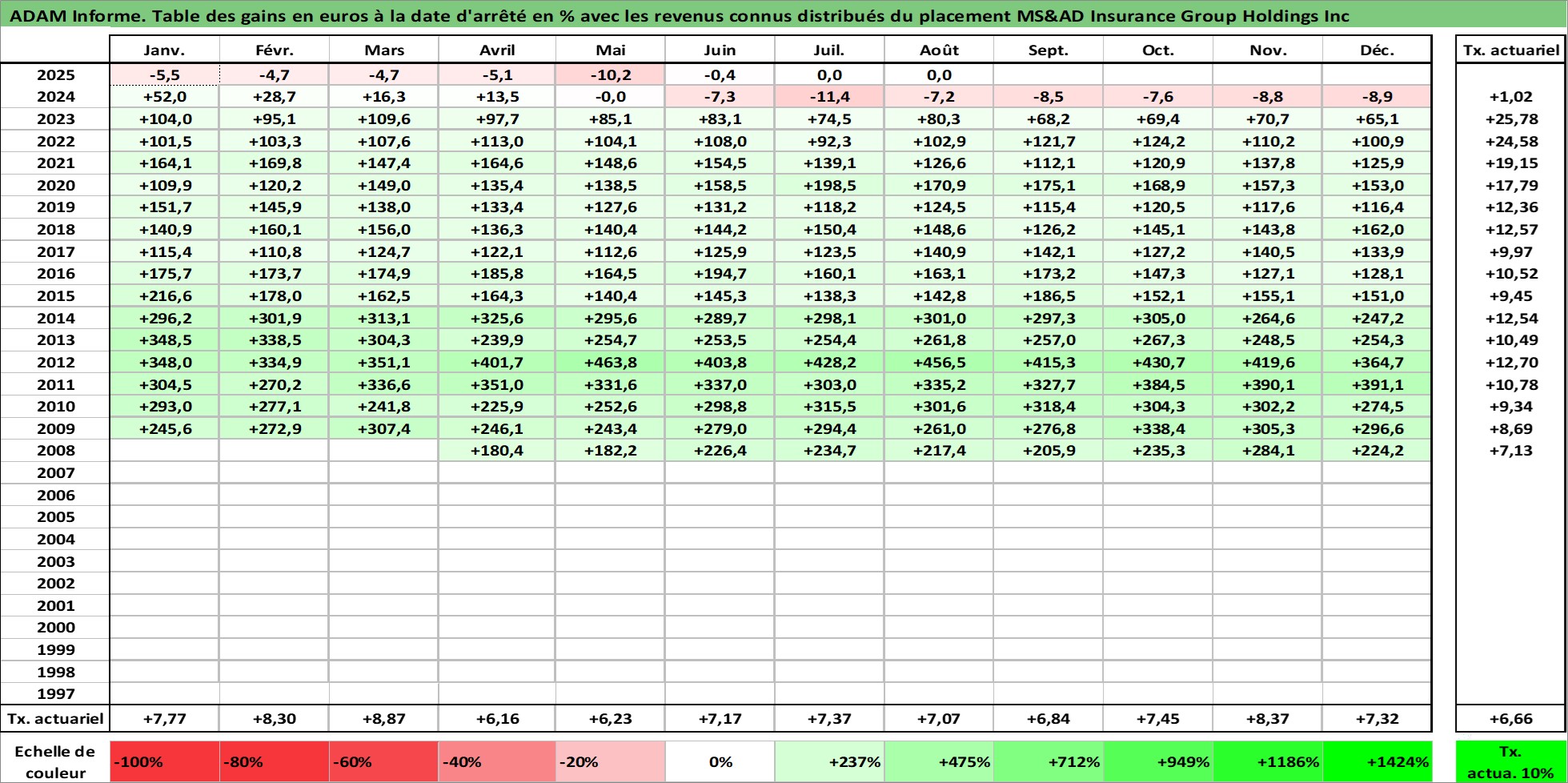This screenshot has height=783, width=1568.
Task: Select the Déc. column header
Action: 1377,50
